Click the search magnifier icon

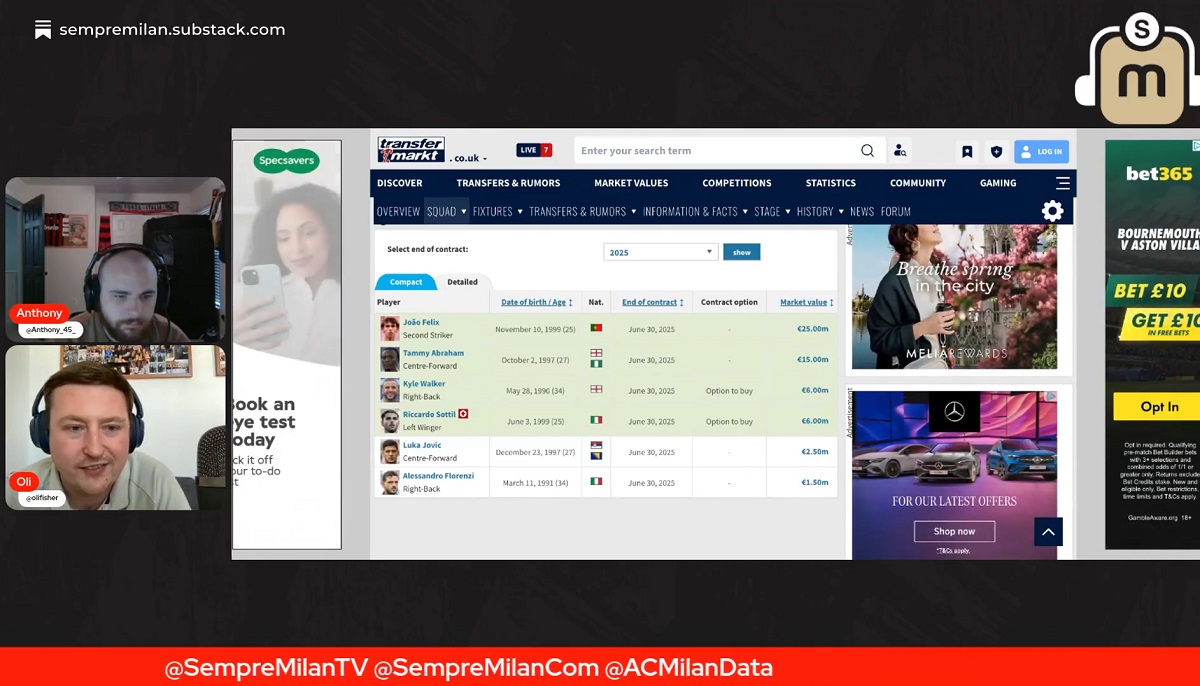867,151
